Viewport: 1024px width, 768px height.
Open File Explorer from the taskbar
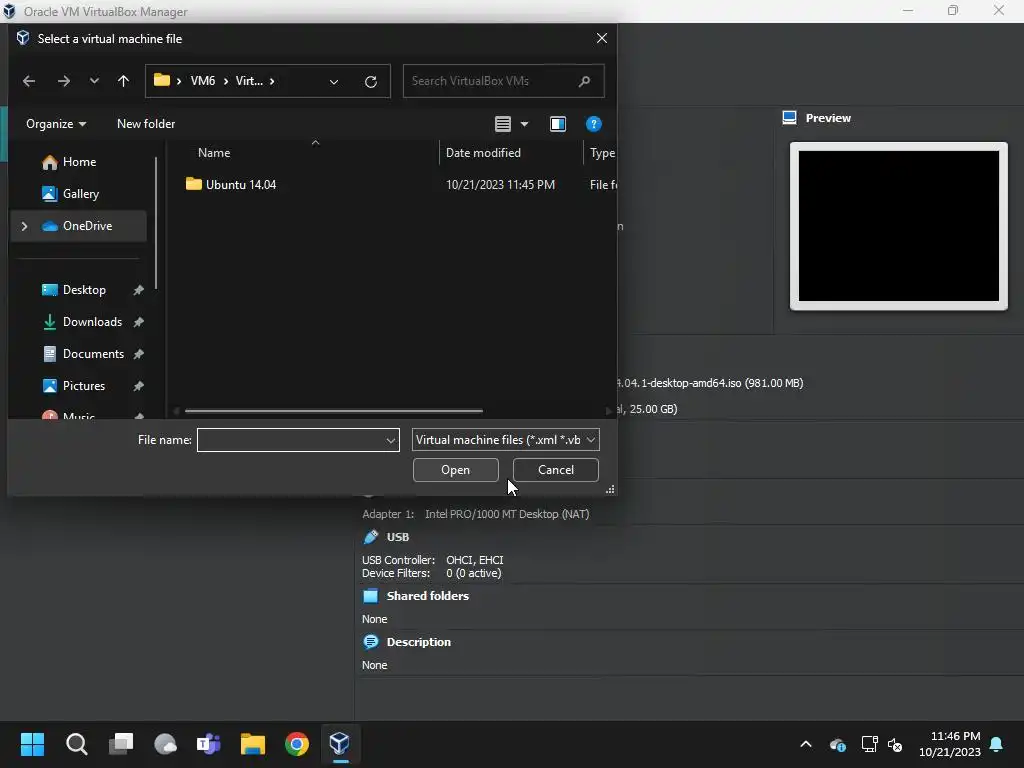(253, 744)
